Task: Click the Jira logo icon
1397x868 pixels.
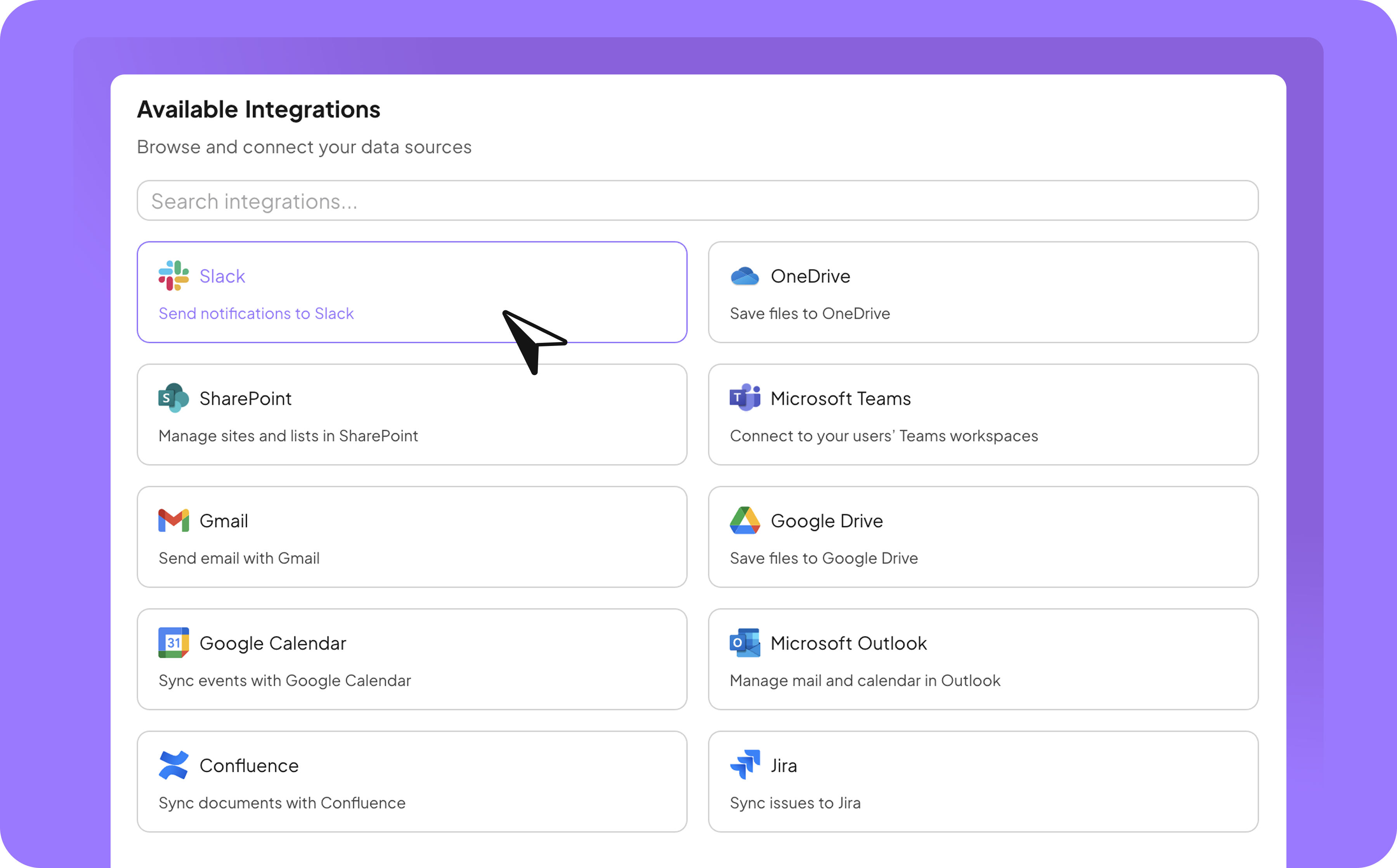Action: pos(744,765)
